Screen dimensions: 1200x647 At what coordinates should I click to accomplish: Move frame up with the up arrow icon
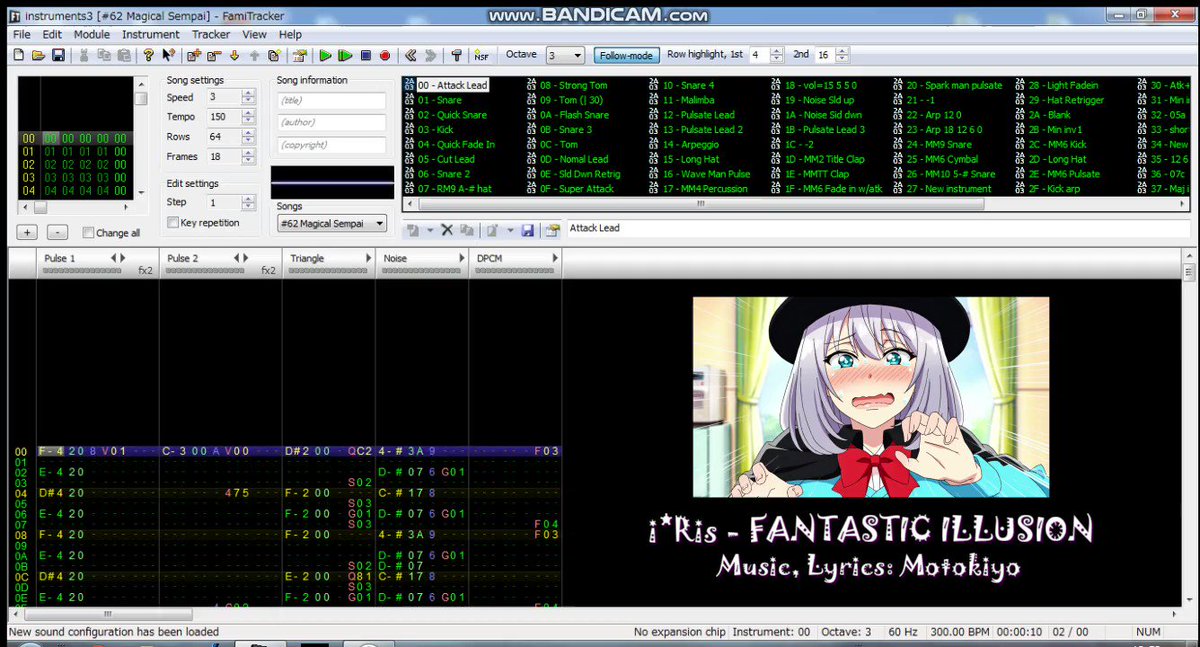(x=254, y=55)
